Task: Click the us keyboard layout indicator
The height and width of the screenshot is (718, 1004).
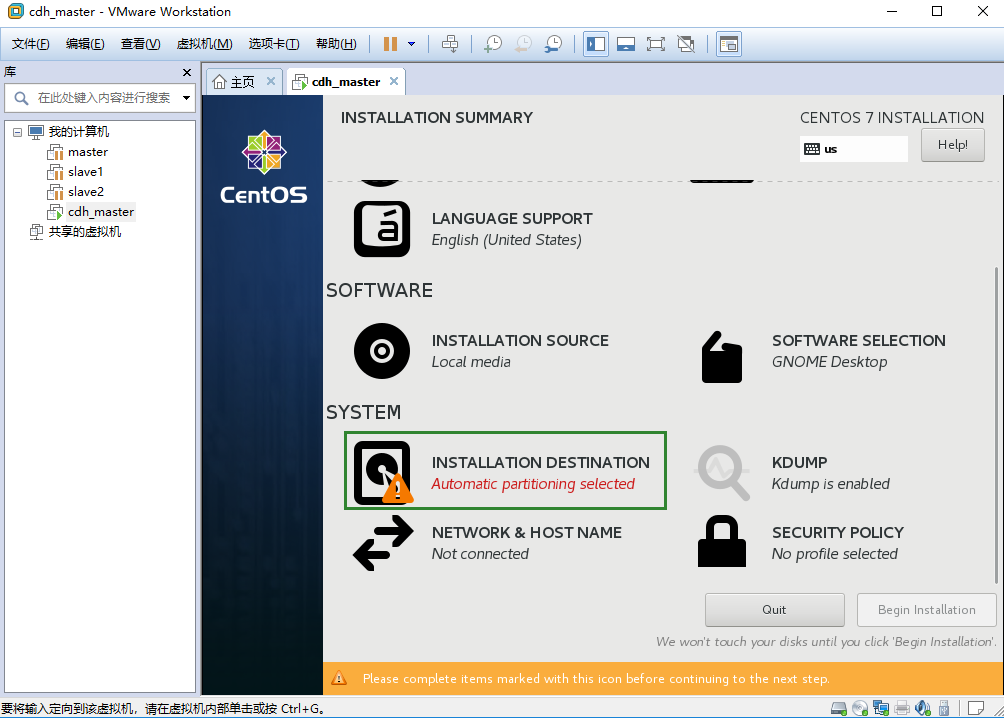Action: click(x=853, y=149)
